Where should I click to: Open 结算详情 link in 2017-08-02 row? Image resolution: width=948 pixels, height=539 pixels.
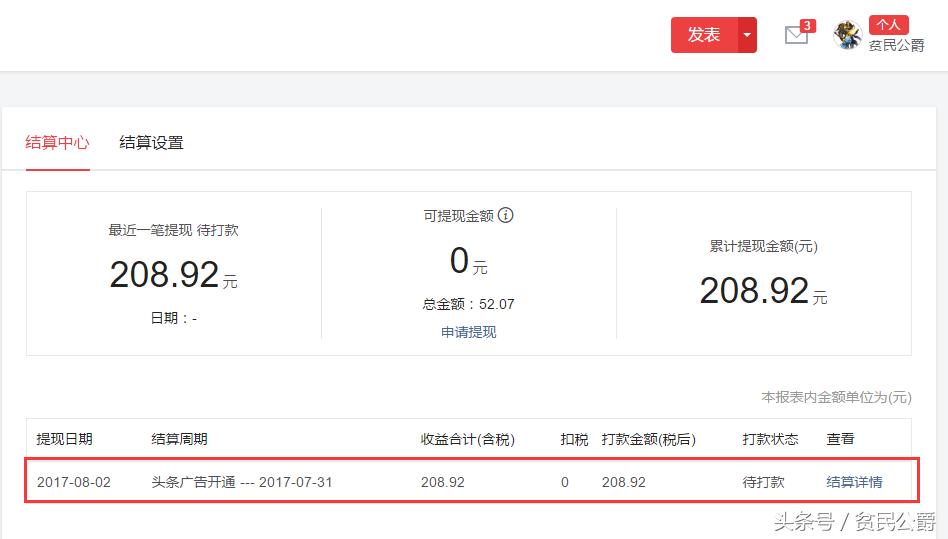point(854,482)
